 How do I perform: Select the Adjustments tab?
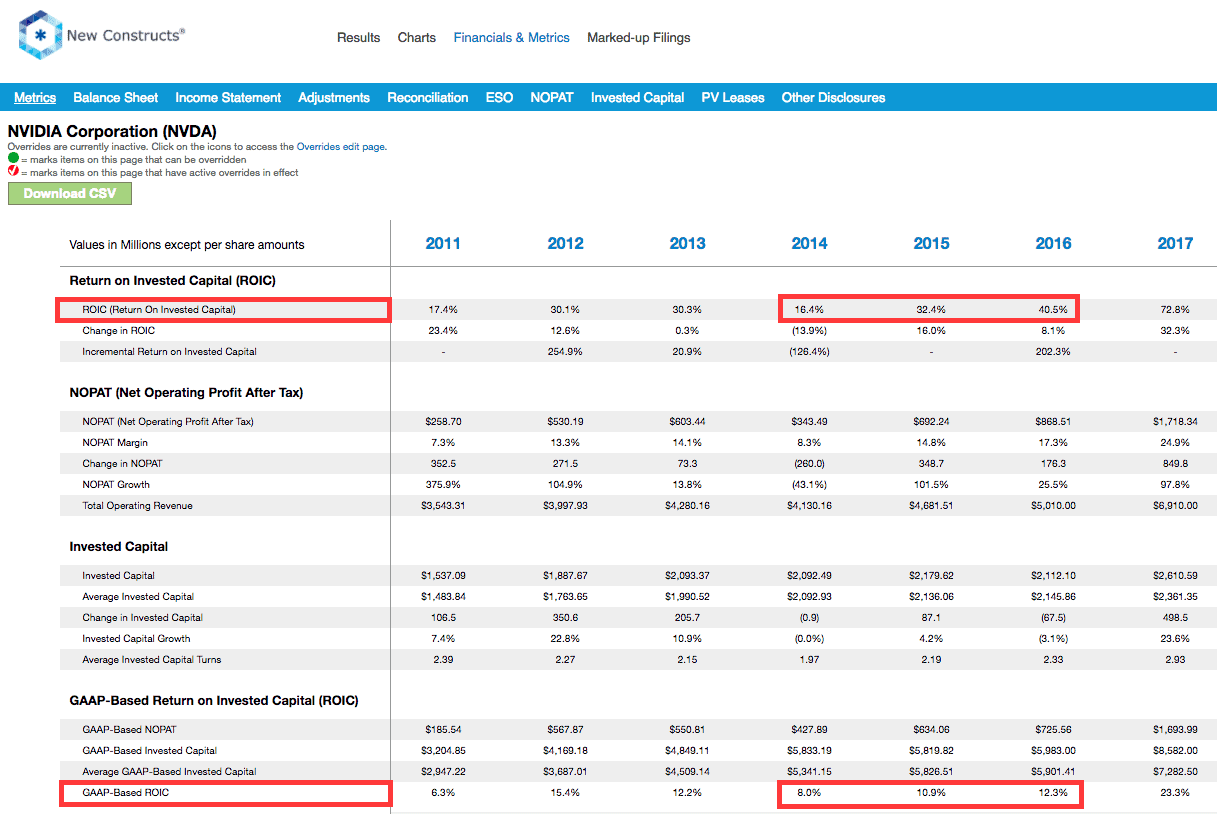coord(334,97)
